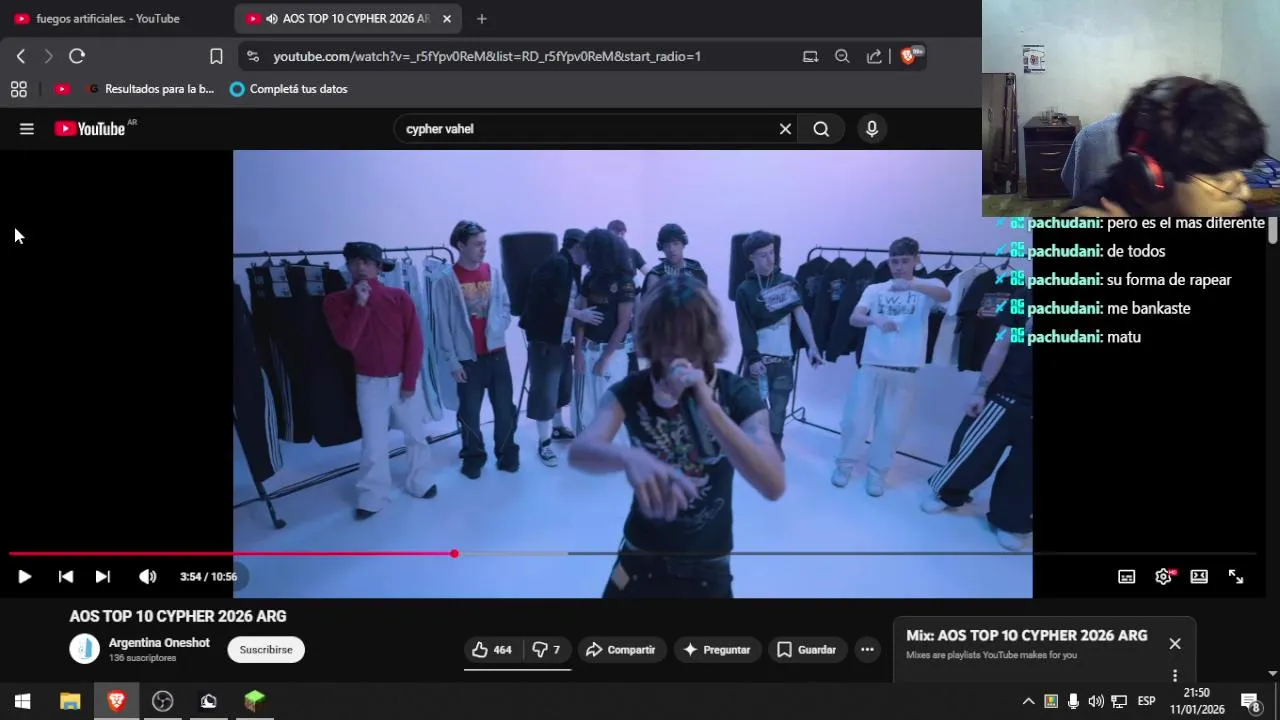Open Brave Shields lion icon
The image size is (1280, 720).
[x=908, y=56]
